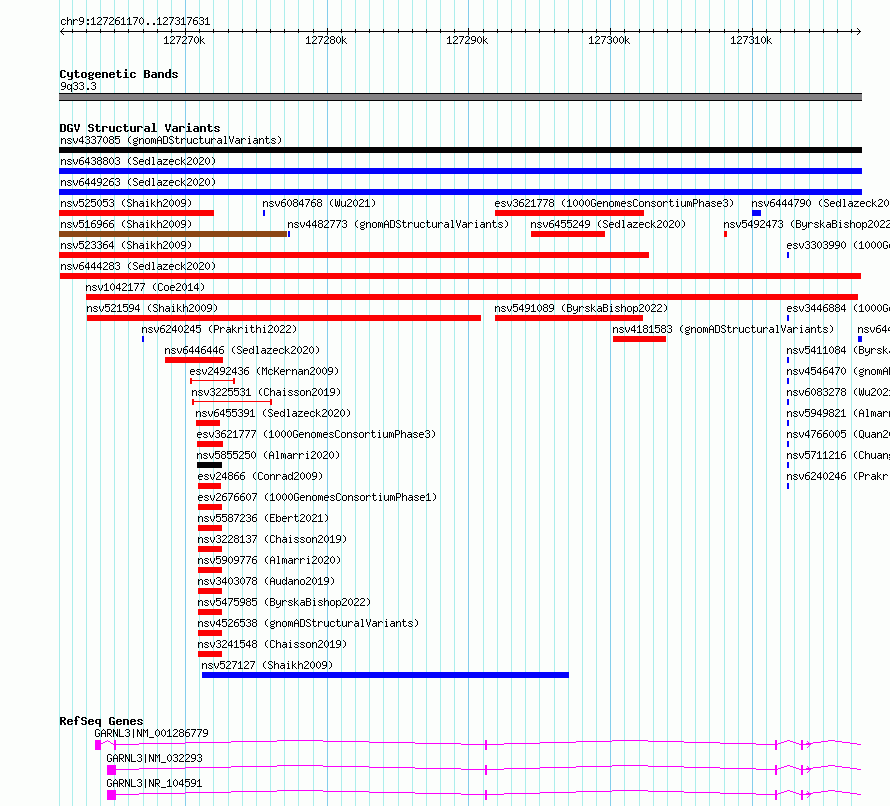Select the nsv4546470 variant label
This screenshot has height=806, width=890.
(838, 371)
